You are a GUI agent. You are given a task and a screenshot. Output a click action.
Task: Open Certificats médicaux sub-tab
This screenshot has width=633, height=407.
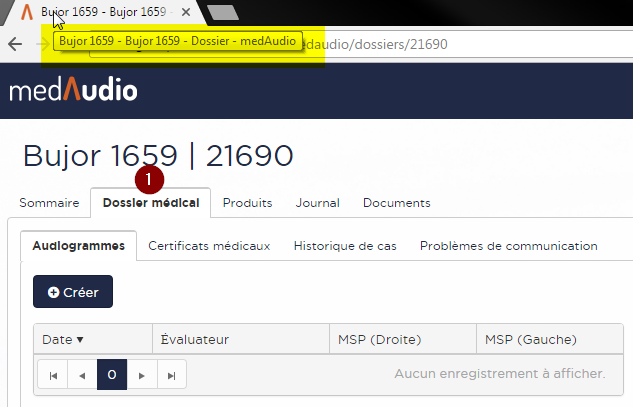pyautogui.click(x=209, y=246)
